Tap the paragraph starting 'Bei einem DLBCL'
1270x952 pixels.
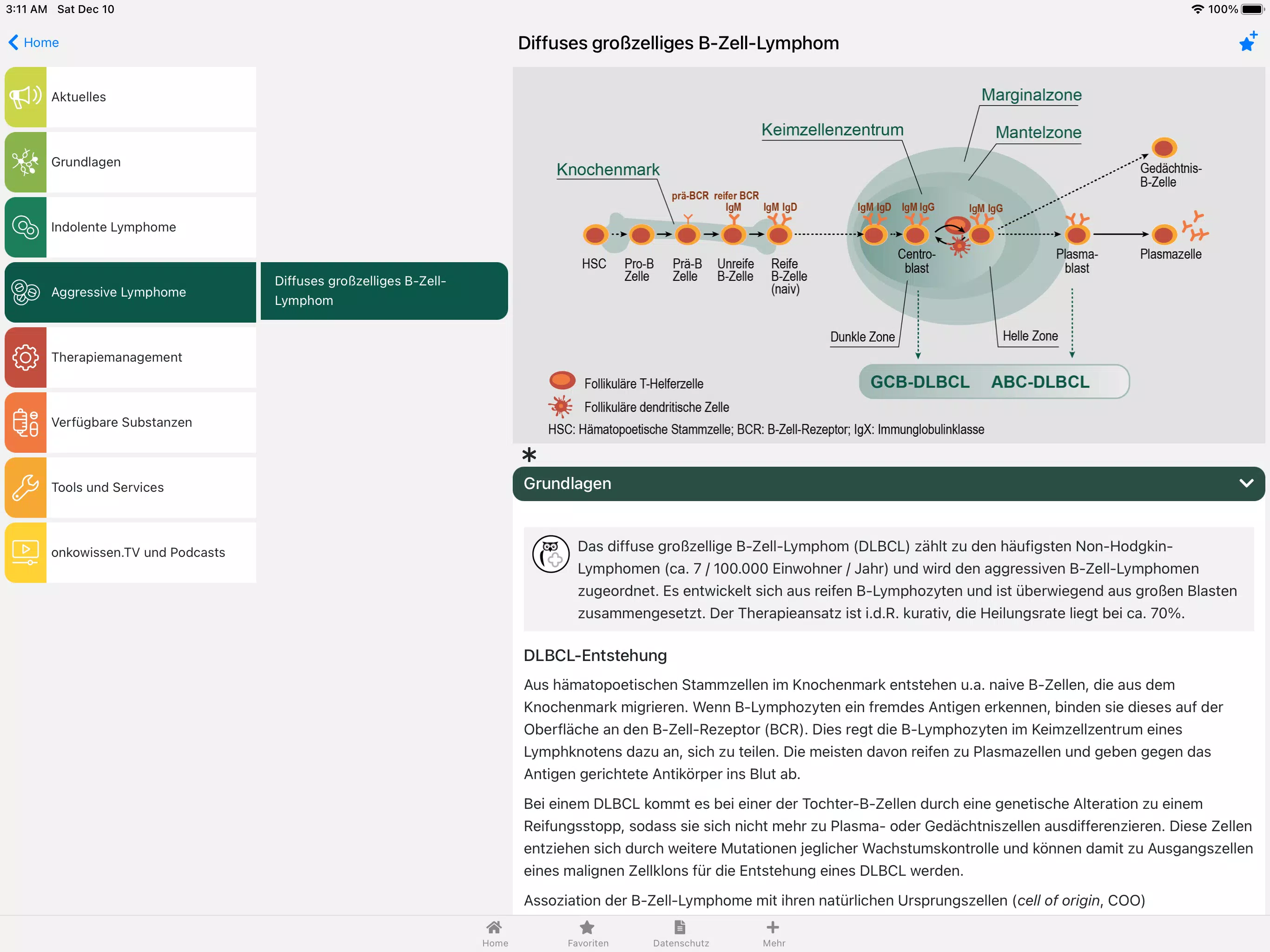pos(888,837)
